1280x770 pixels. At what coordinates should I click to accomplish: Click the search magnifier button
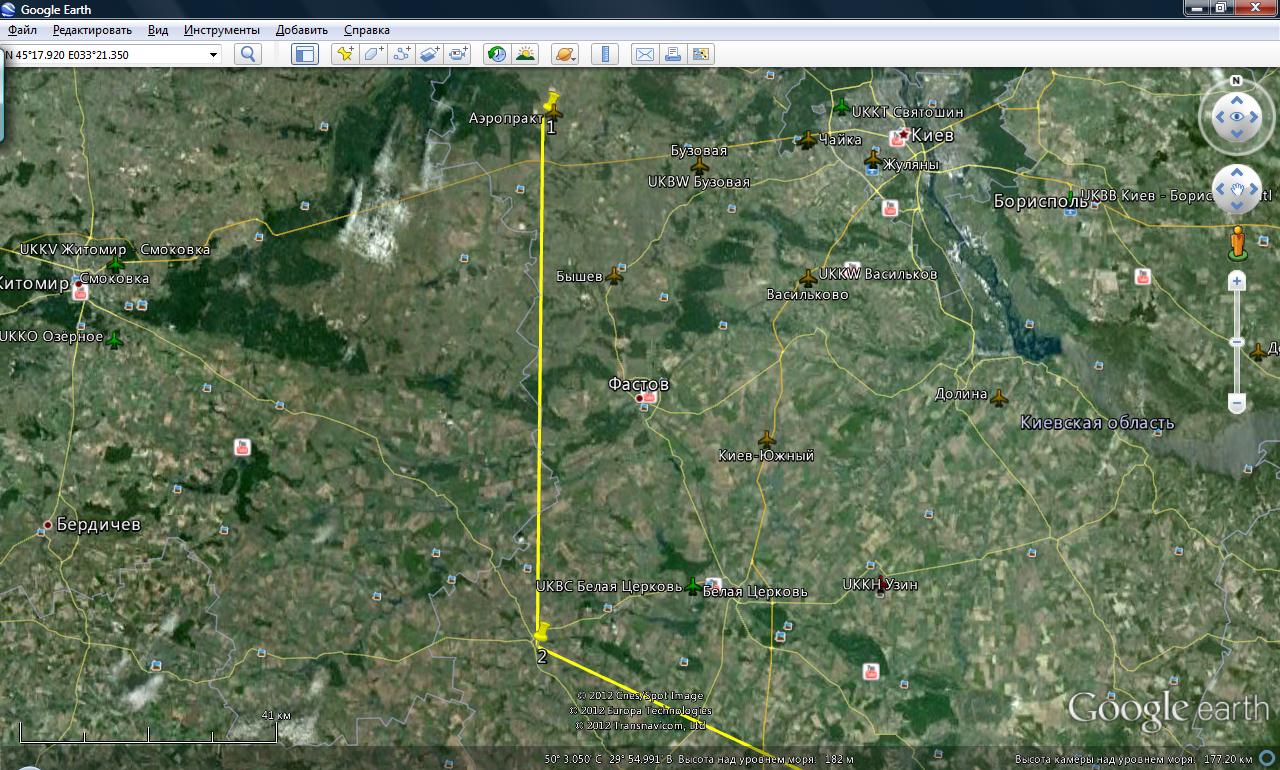pyautogui.click(x=248, y=54)
